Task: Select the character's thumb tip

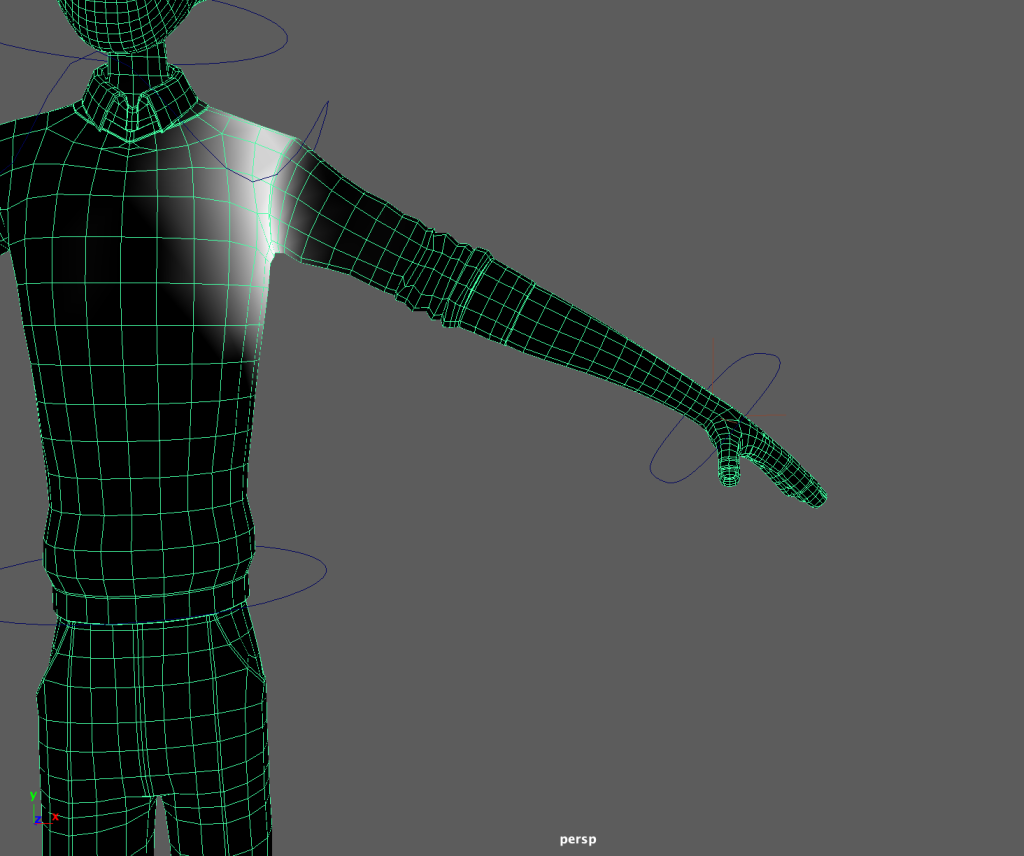Action: click(x=729, y=478)
